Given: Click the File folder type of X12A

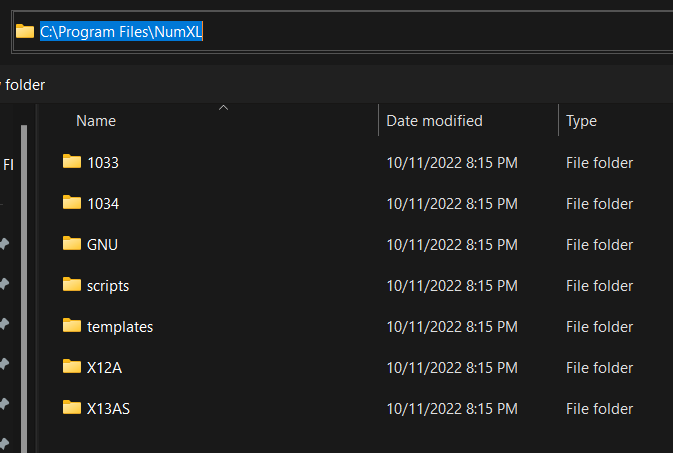Looking at the screenshot, I should point(599,368).
